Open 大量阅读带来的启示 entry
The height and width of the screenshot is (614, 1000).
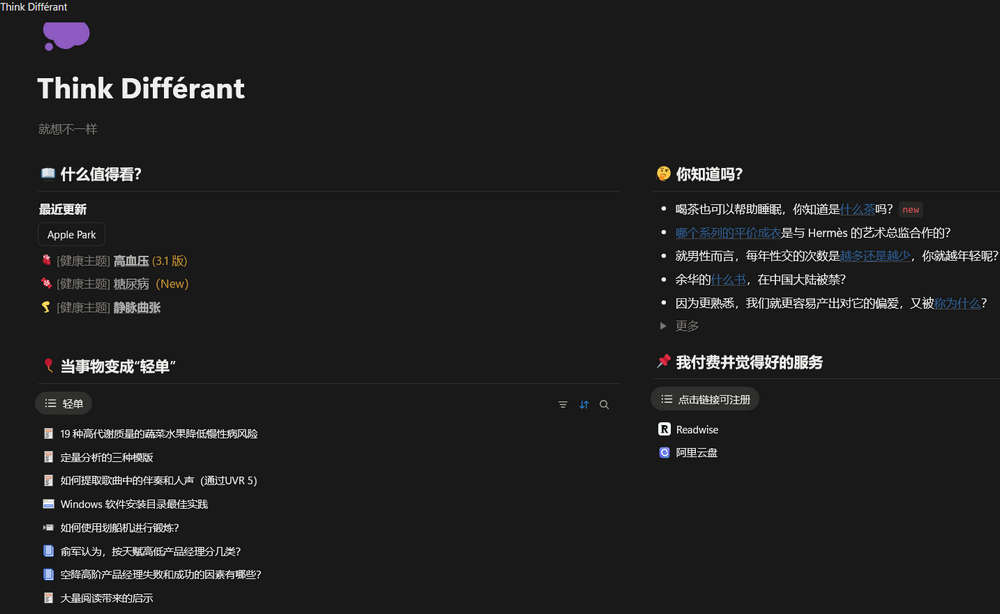click(x=107, y=598)
